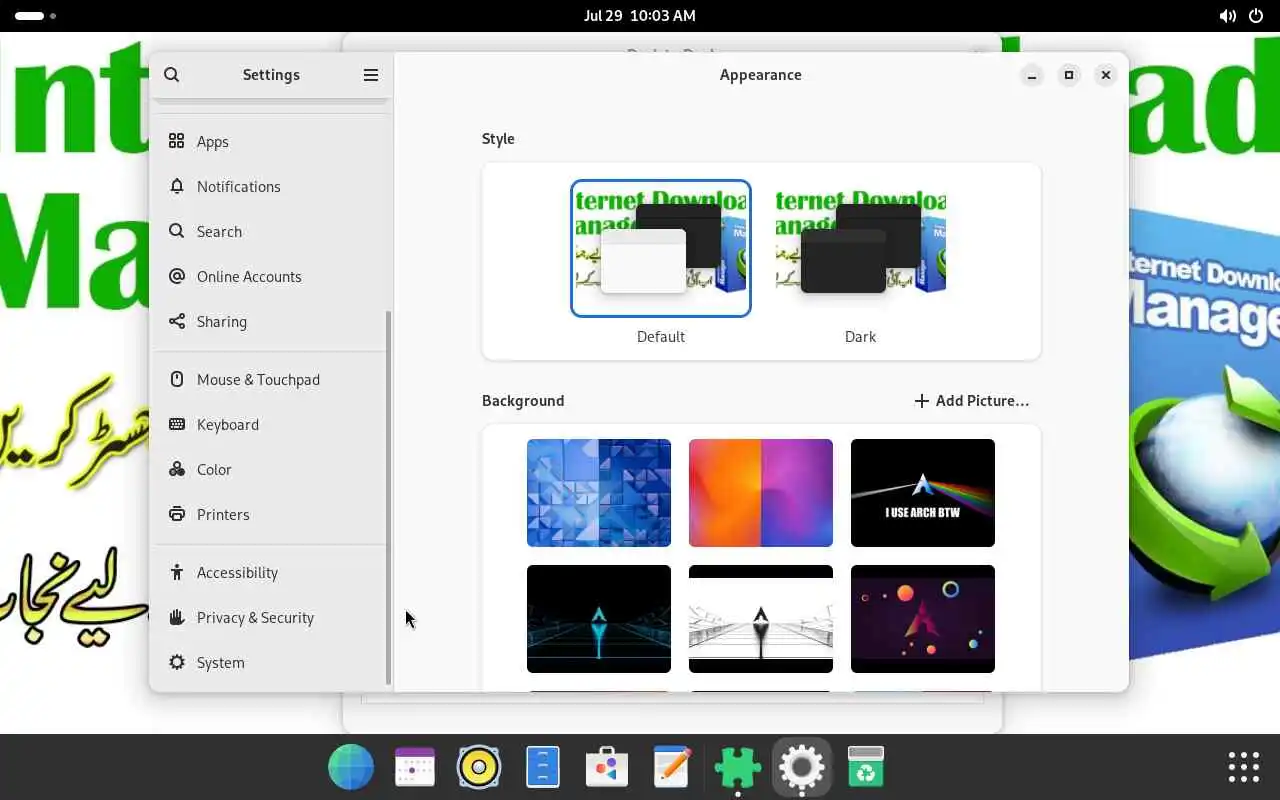Select Sharing in the sidebar
The image size is (1280, 800).
pos(270,322)
